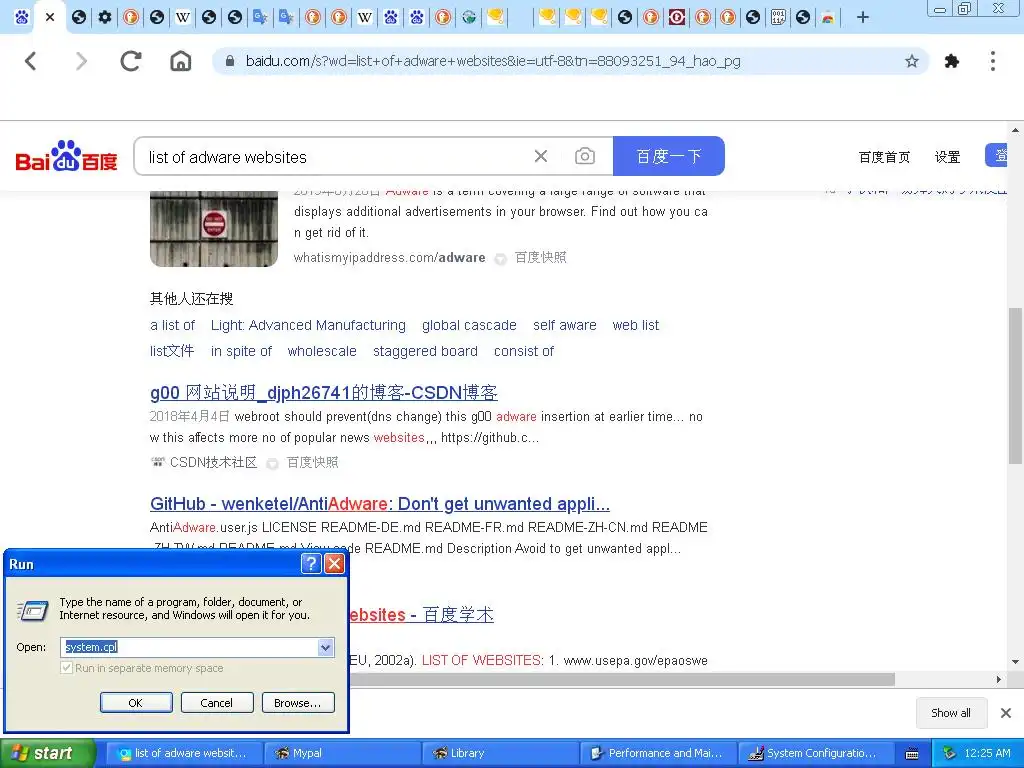This screenshot has height=768, width=1024.
Task: Click related search 'list文件'
Action: (x=172, y=351)
